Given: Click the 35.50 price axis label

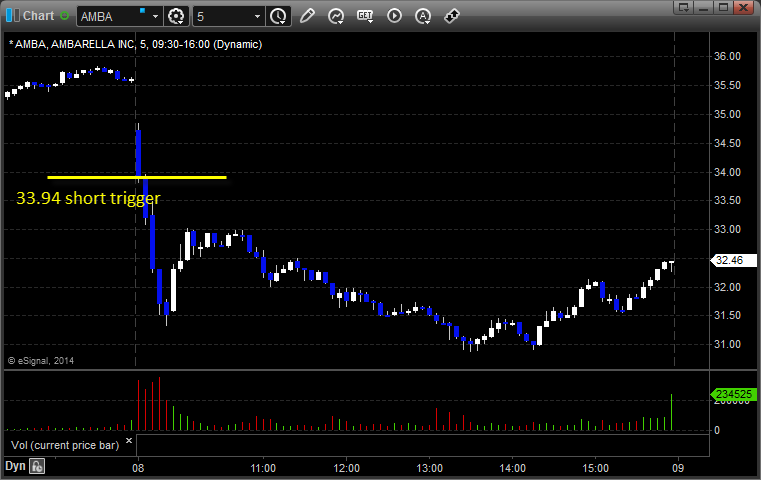Looking at the screenshot, I should (x=727, y=85).
